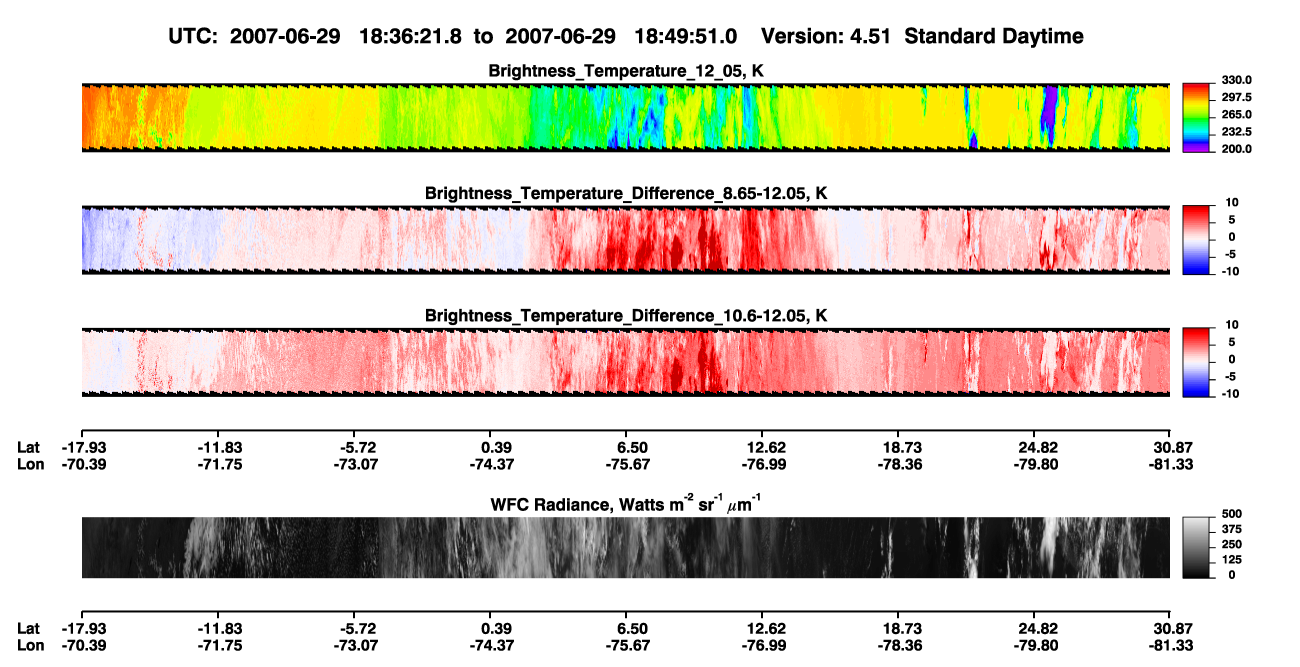Click upper axis longitude value -79.80
The width and height of the screenshot is (1300, 667).
(x=1034, y=464)
